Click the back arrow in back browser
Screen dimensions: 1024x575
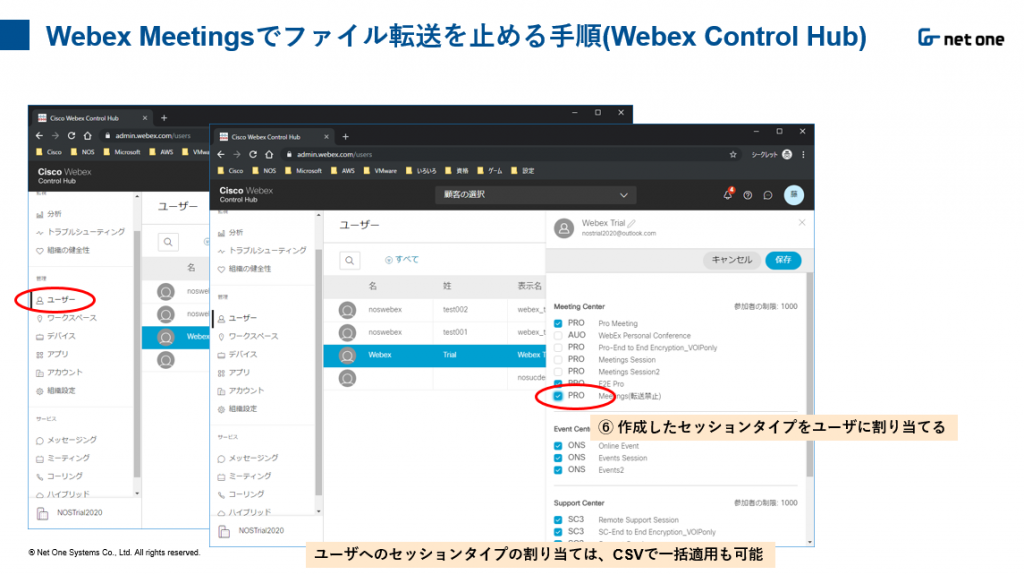pos(39,135)
